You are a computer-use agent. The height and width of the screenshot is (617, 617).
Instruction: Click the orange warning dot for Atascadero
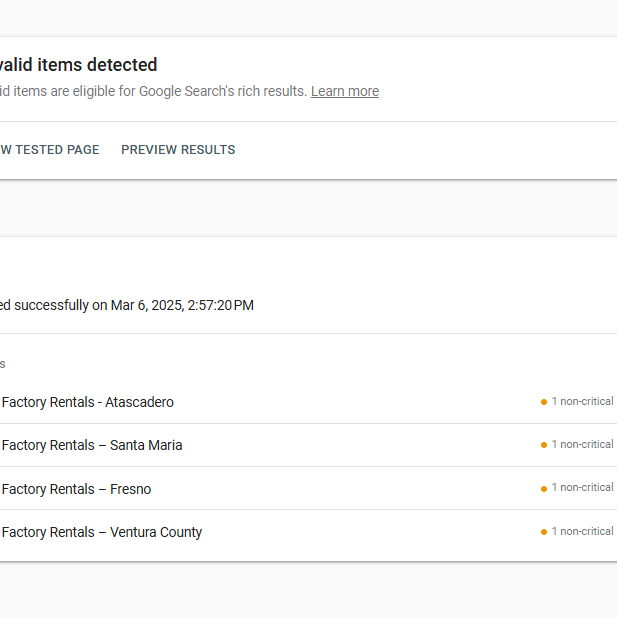[x=544, y=402]
